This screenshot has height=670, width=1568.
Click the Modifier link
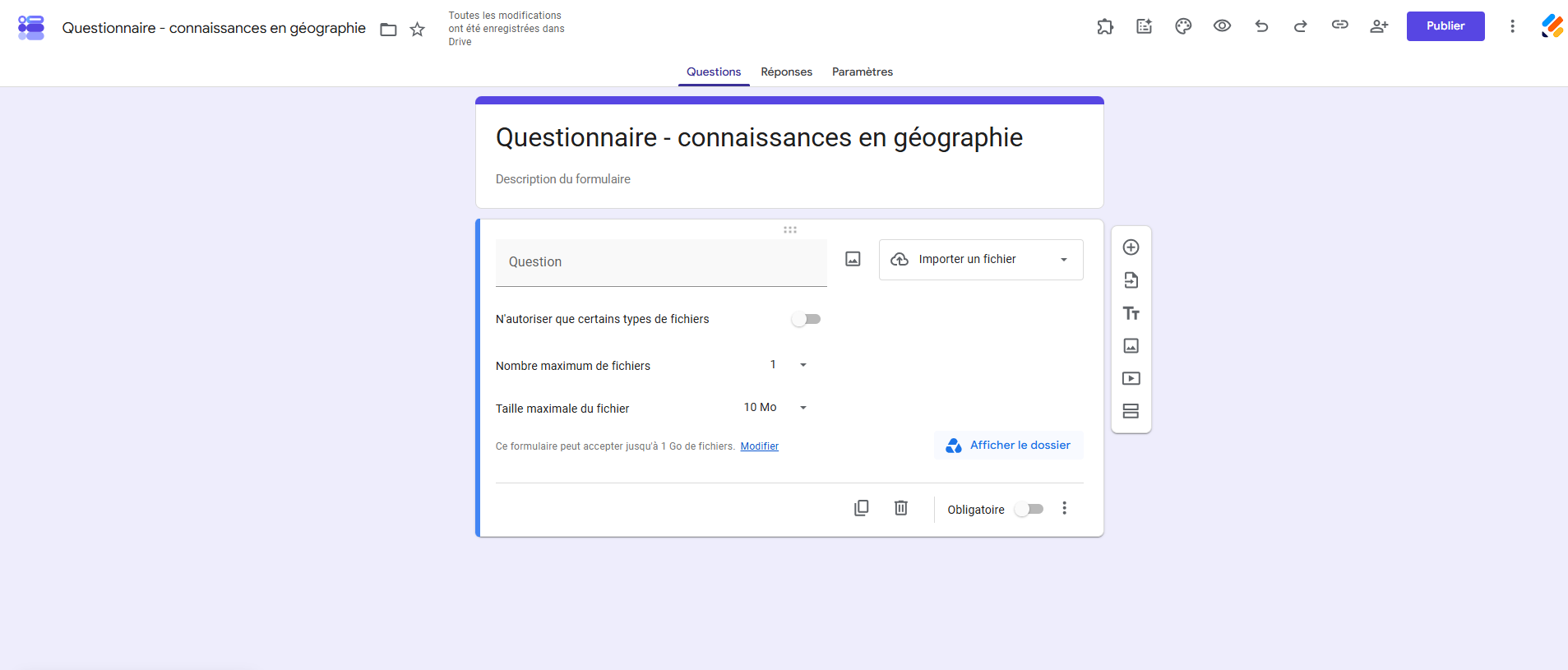760,446
